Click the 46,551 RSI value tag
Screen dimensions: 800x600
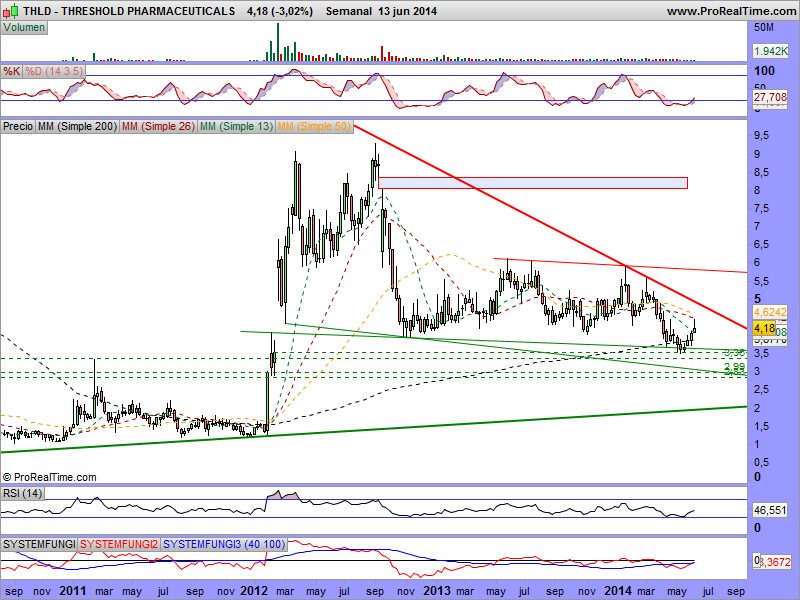pos(770,510)
